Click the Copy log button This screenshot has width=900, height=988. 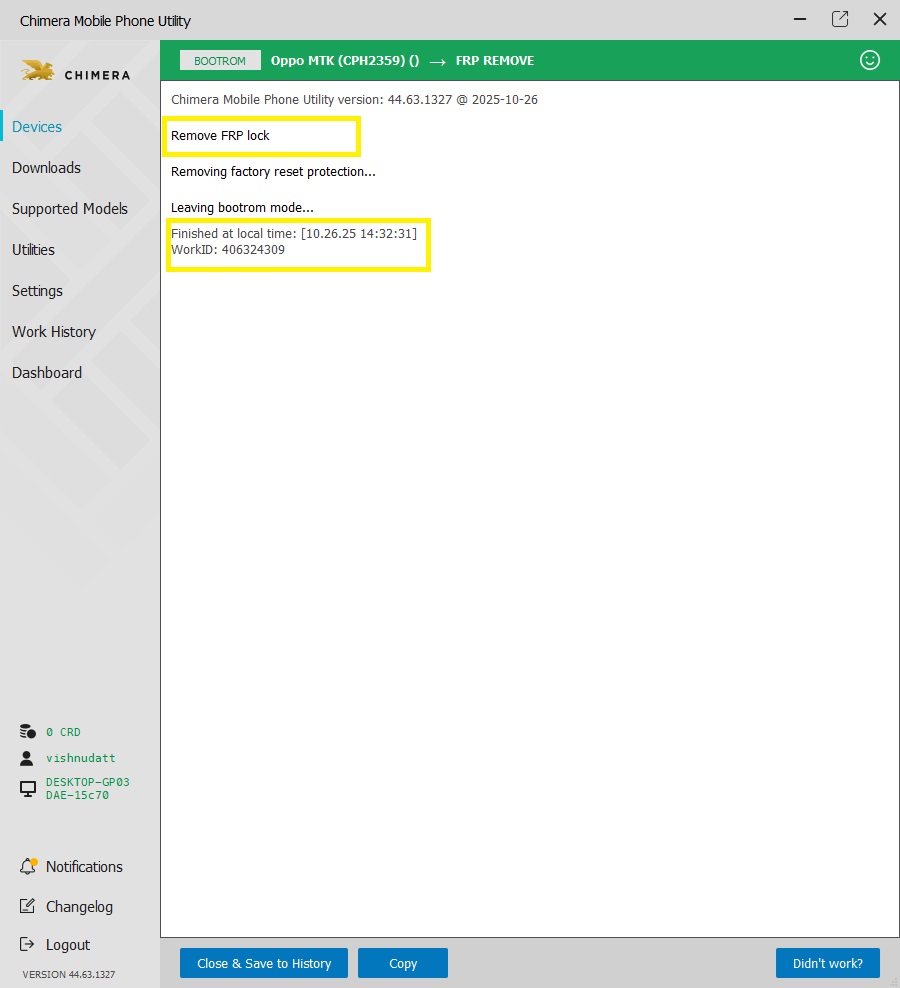click(x=403, y=963)
